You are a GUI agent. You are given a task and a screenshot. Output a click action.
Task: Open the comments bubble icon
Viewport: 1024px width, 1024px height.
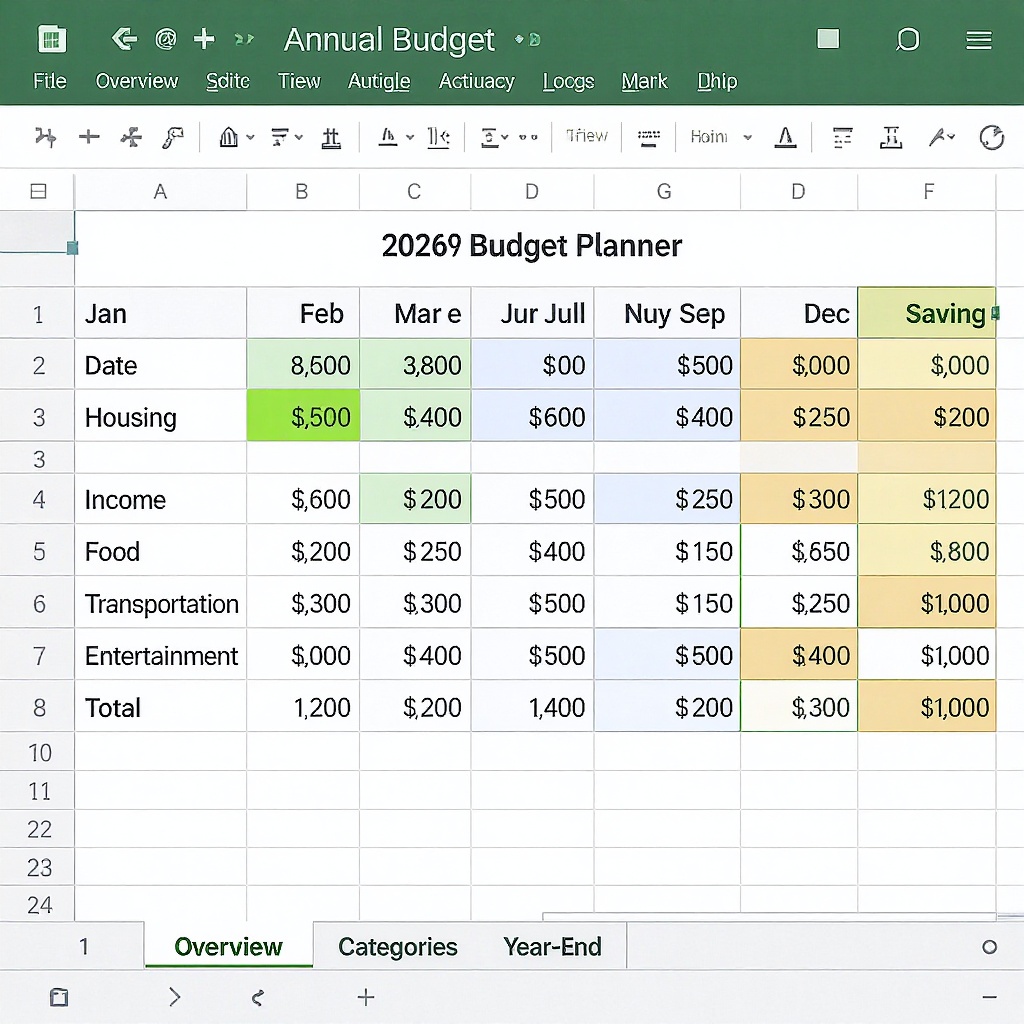pos(907,39)
